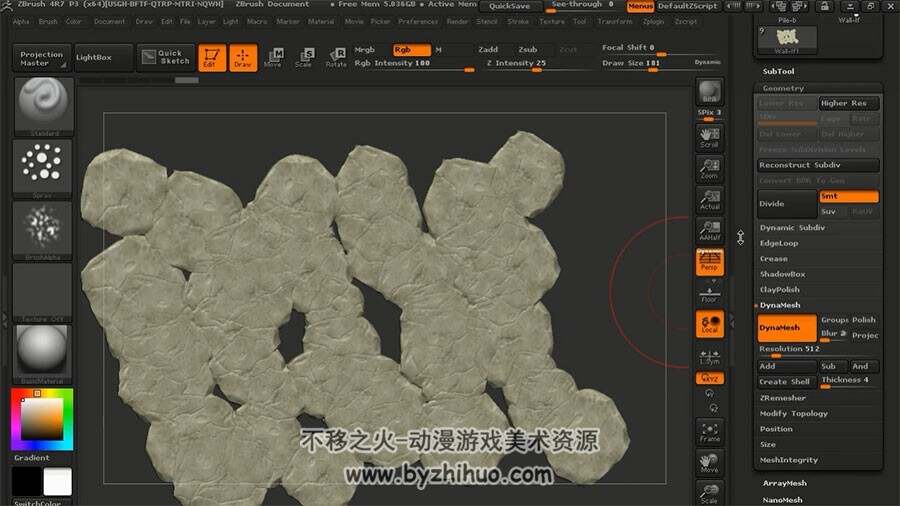This screenshot has width=900, height=506.
Task: Toggle the Zadd sculpt mode
Action: click(x=488, y=50)
